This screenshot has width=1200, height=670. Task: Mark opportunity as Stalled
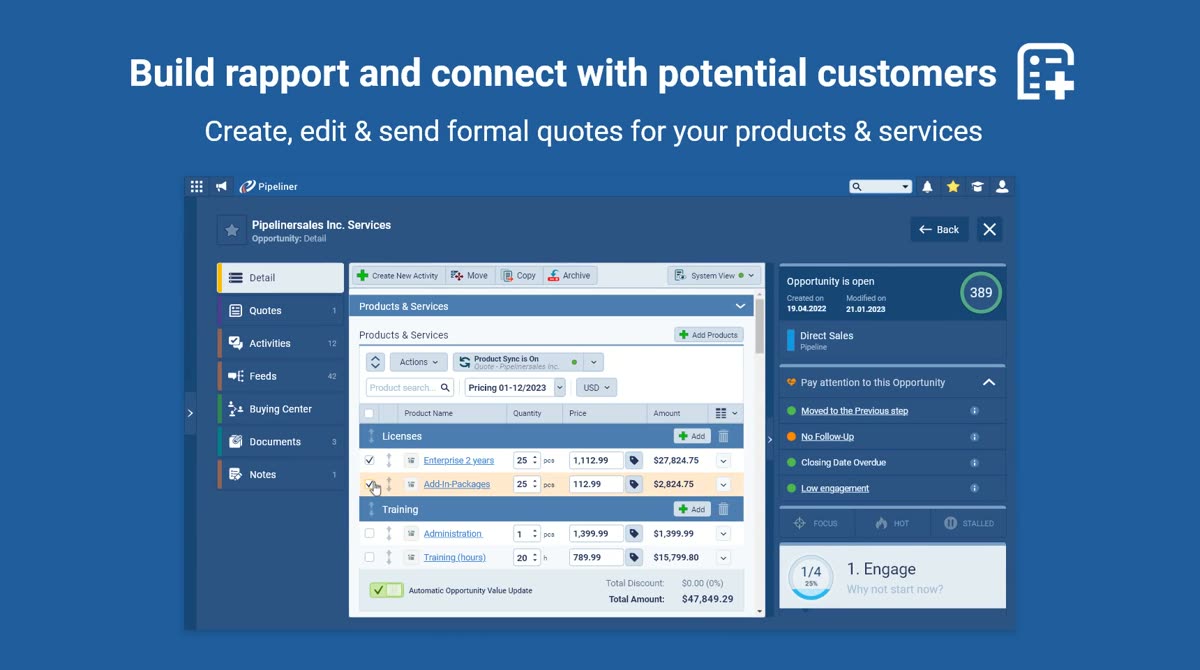(968, 523)
